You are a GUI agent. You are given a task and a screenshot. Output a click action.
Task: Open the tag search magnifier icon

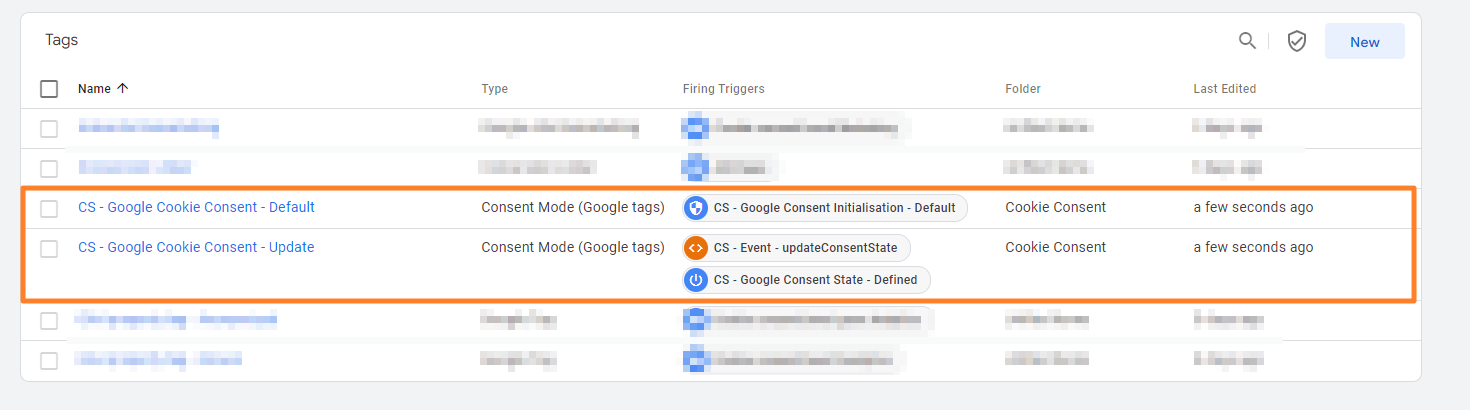1247,41
